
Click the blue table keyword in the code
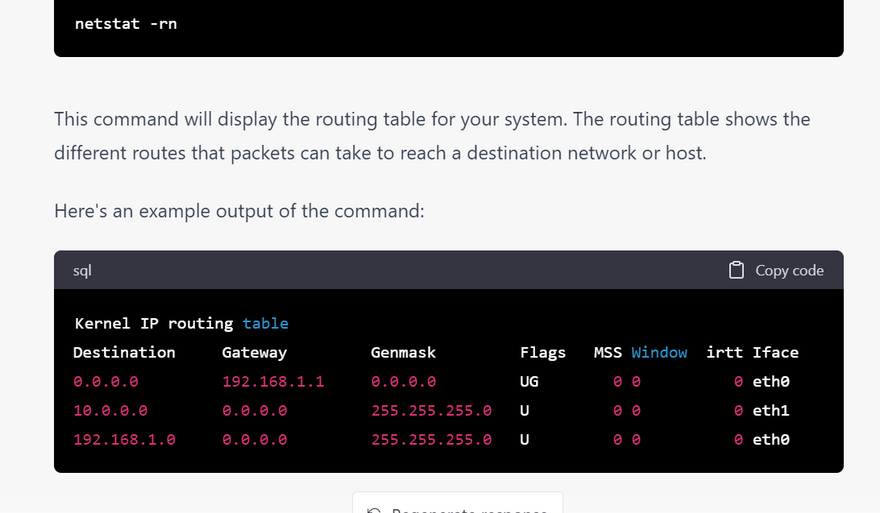(x=265, y=323)
